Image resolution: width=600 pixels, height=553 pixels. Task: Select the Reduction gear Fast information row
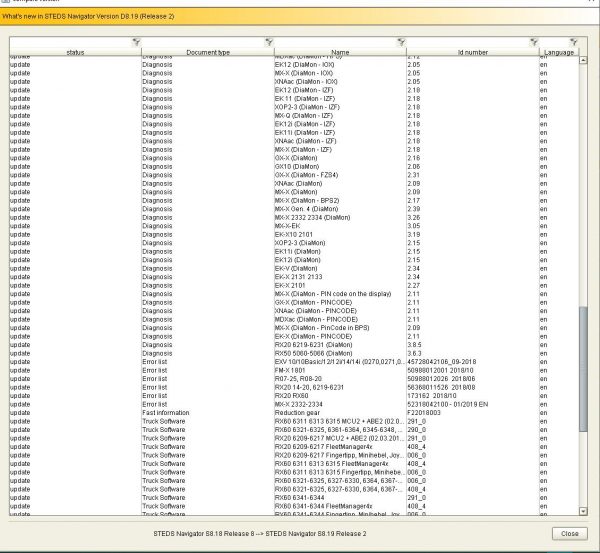(x=294, y=413)
